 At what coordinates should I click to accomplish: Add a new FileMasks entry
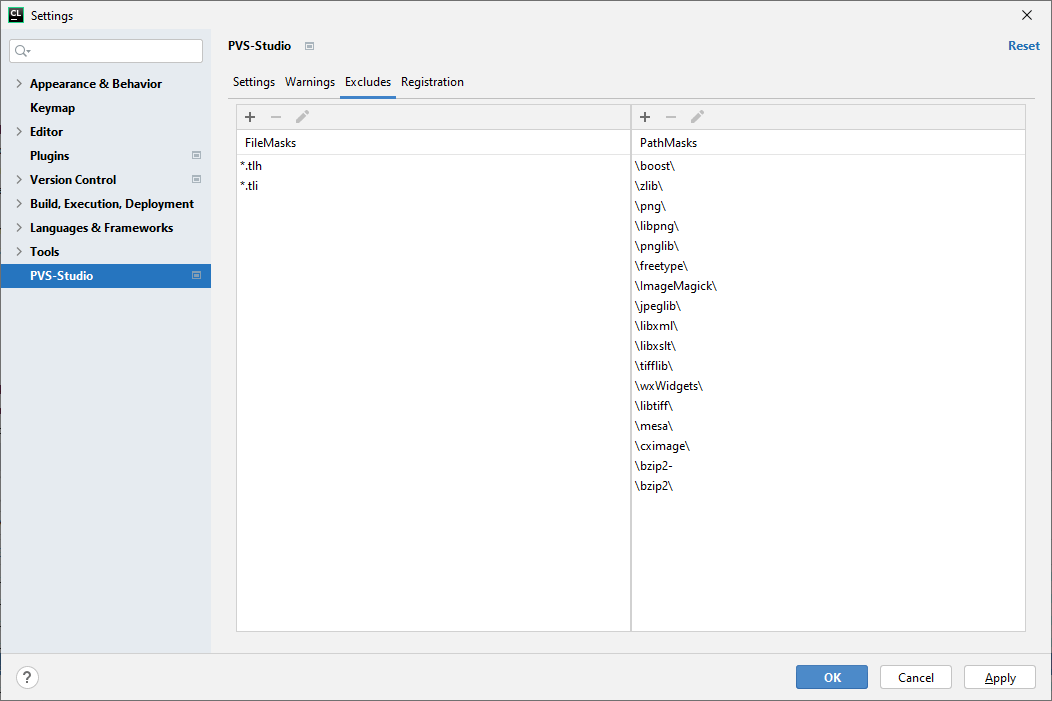[250, 117]
